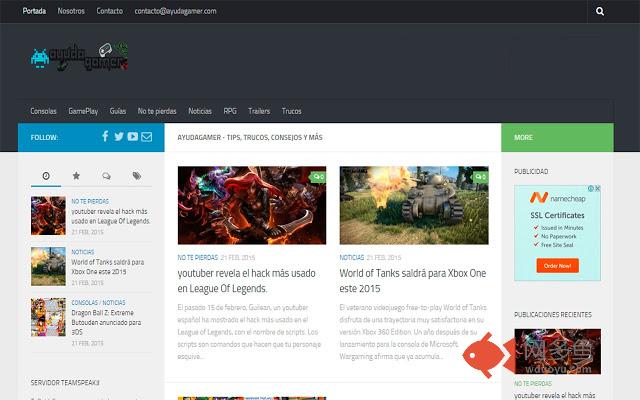Open the Guías category

[x=118, y=111]
